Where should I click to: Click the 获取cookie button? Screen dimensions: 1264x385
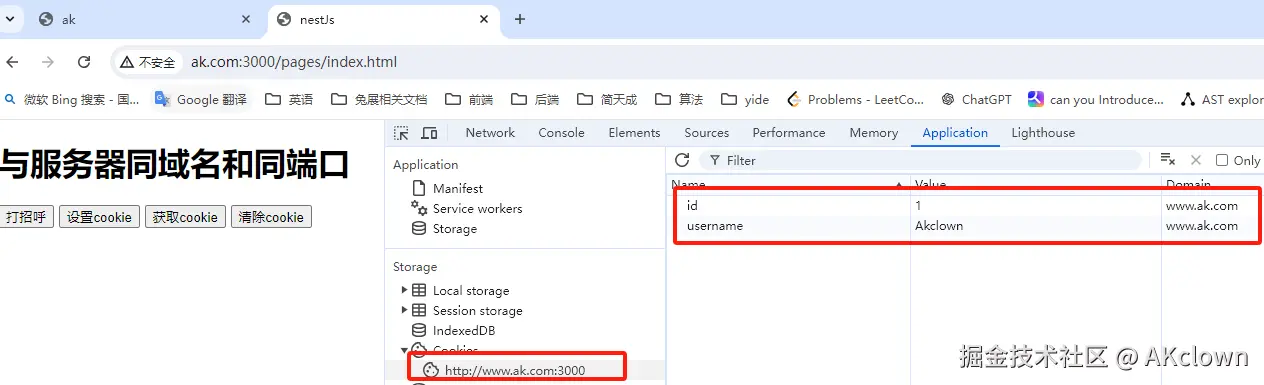coord(185,217)
